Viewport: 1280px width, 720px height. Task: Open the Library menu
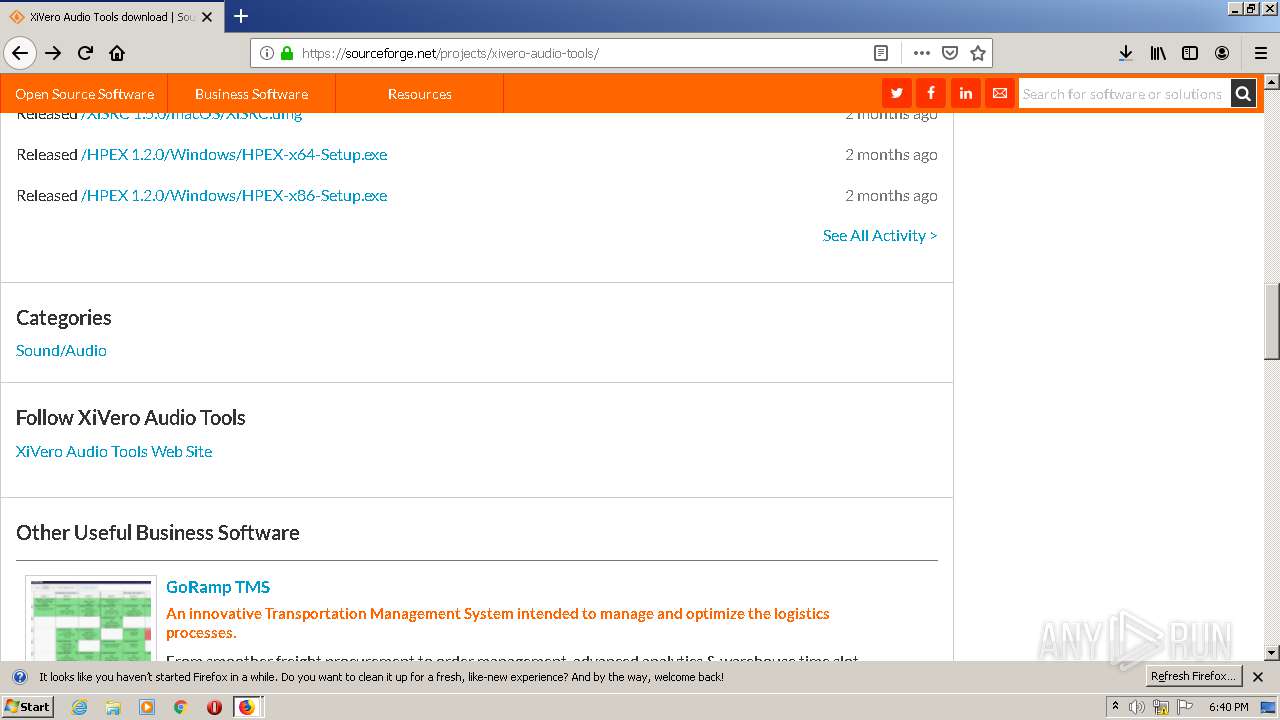pyautogui.click(x=1158, y=53)
